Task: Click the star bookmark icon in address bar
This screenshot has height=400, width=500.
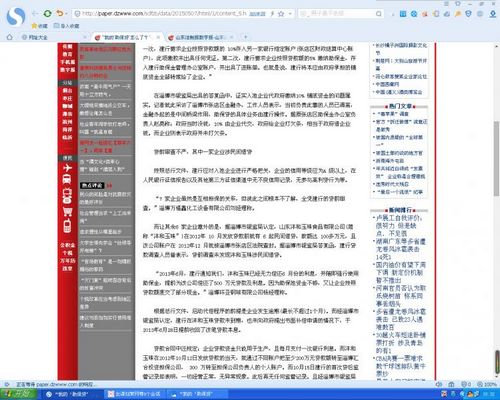Action: (x=281, y=14)
